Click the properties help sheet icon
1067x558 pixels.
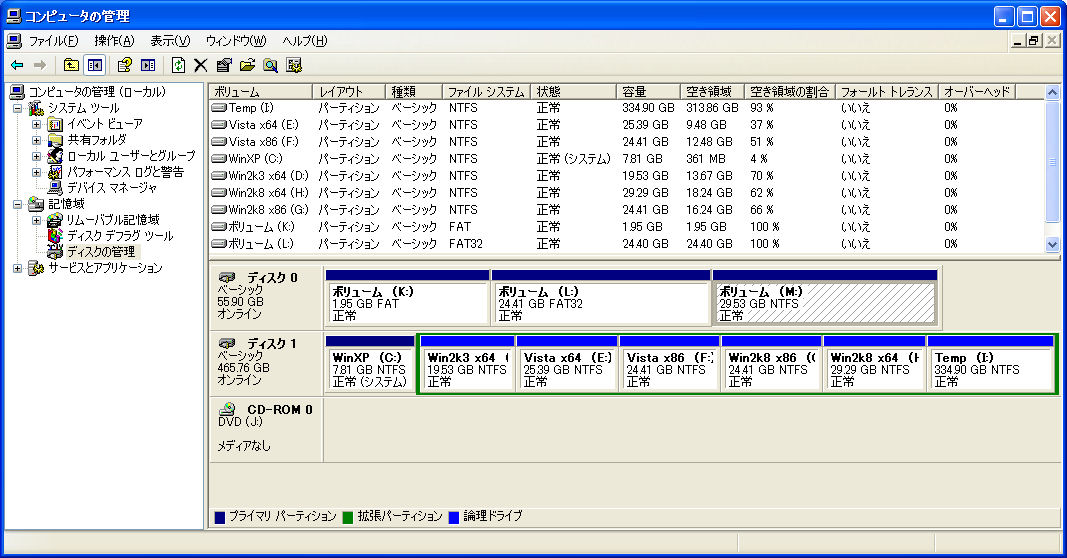tap(125, 65)
